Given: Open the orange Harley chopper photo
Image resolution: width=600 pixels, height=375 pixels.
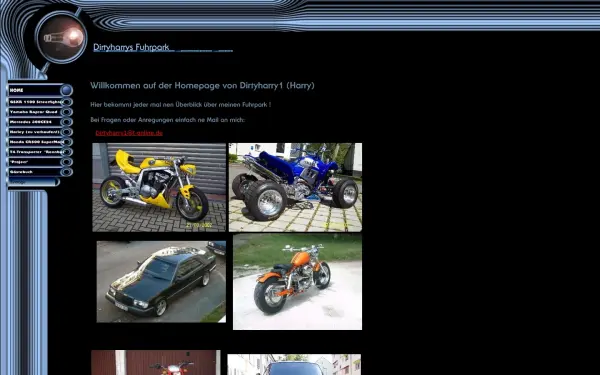Looking at the screenshot, I should pos(297,282).
